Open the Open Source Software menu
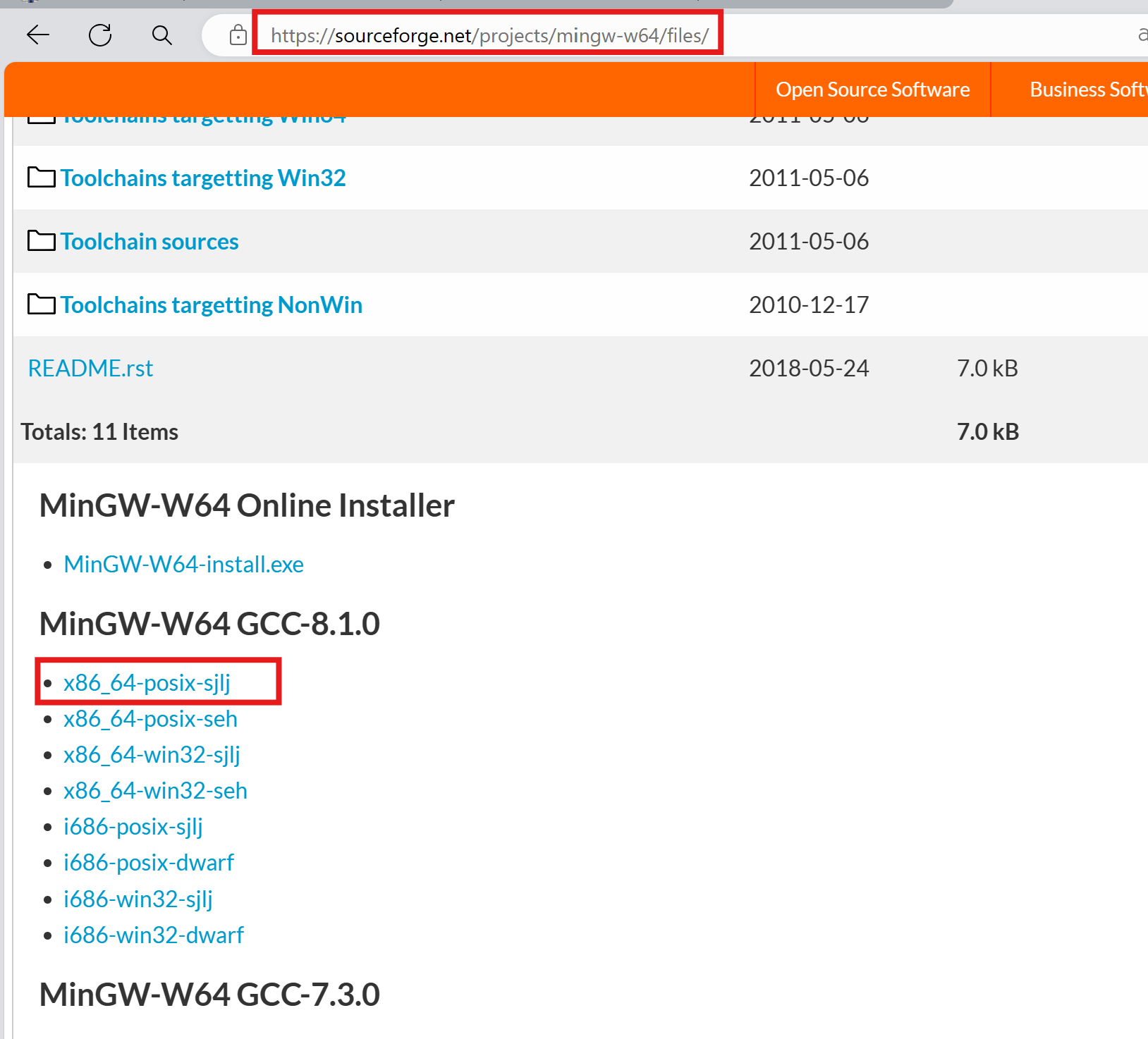Screen dimensions: 1148x1039 point(872,90)
